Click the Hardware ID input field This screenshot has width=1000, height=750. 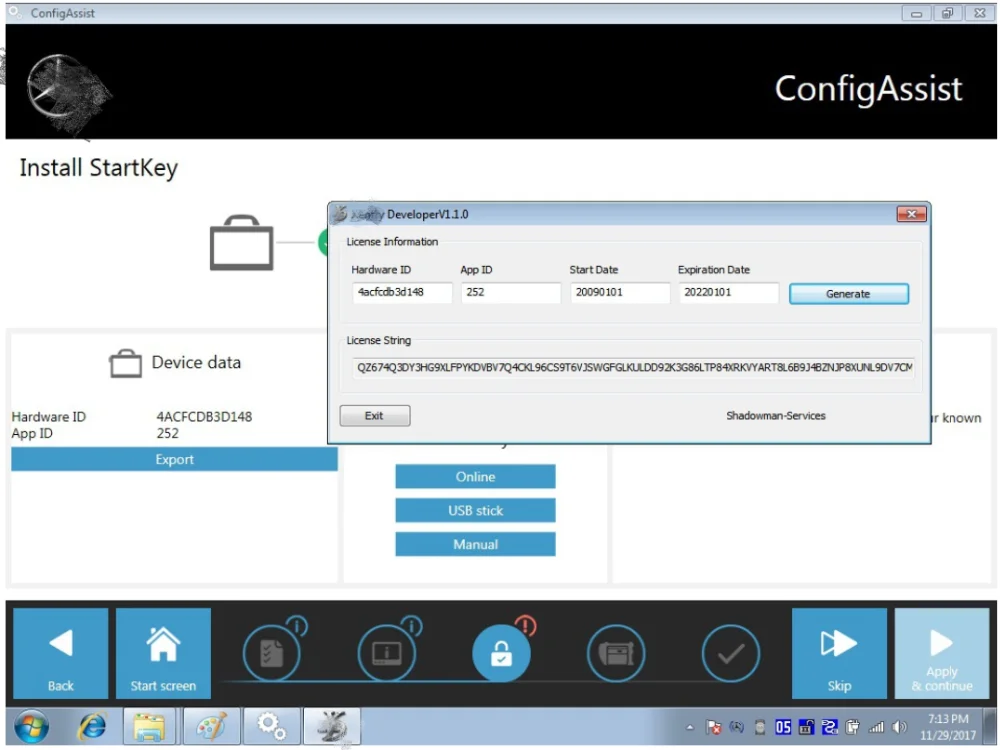coord(402,293)
